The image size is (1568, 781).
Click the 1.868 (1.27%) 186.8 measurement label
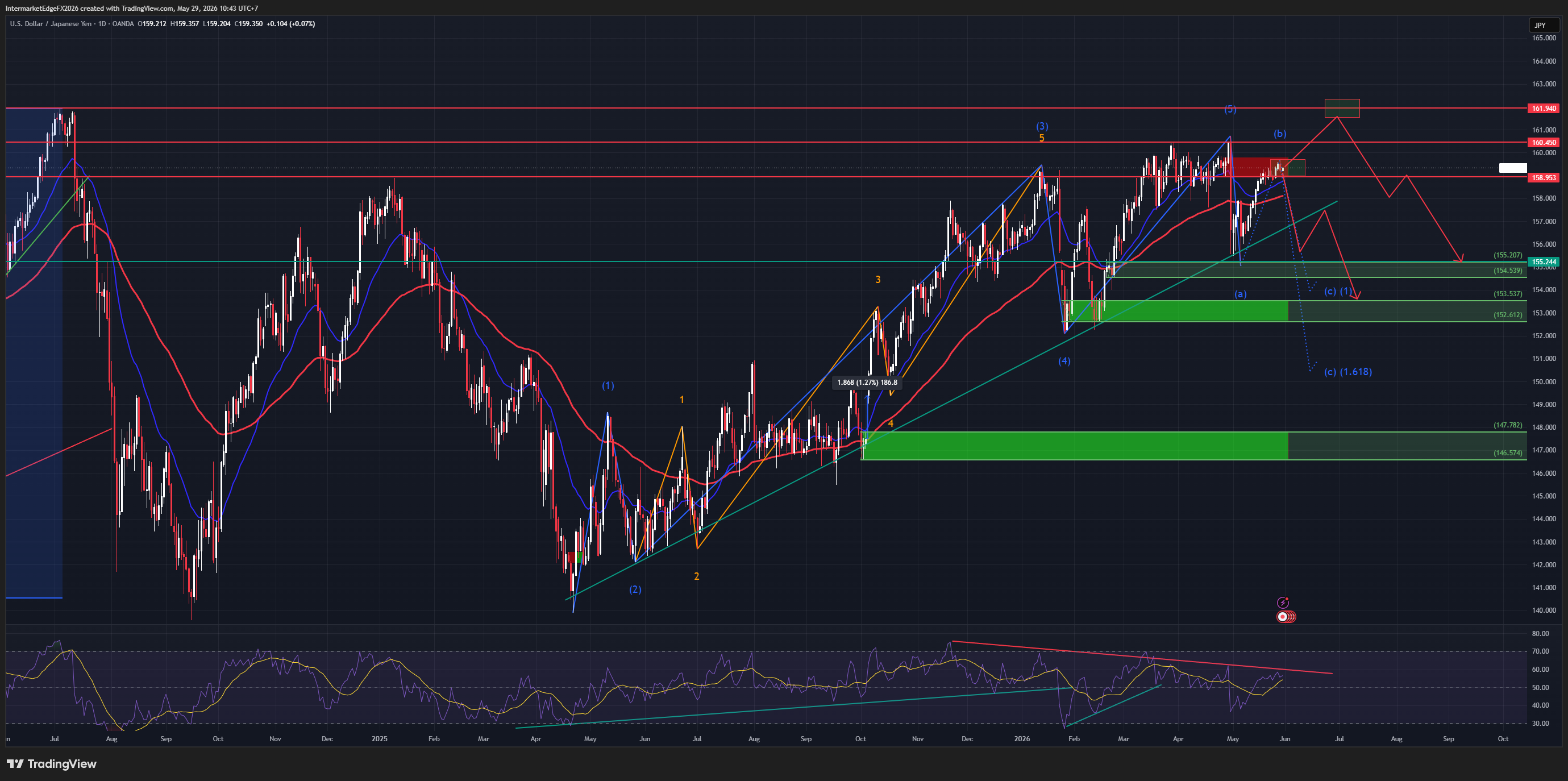(867, 383)
